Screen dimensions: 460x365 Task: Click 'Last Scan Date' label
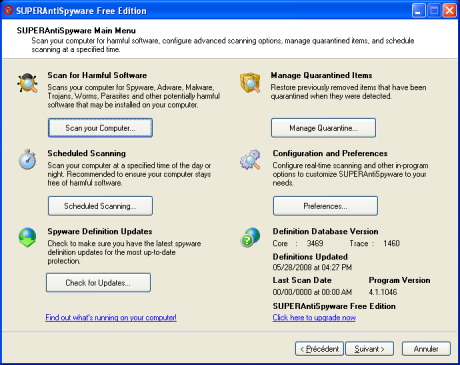(302, 280)
